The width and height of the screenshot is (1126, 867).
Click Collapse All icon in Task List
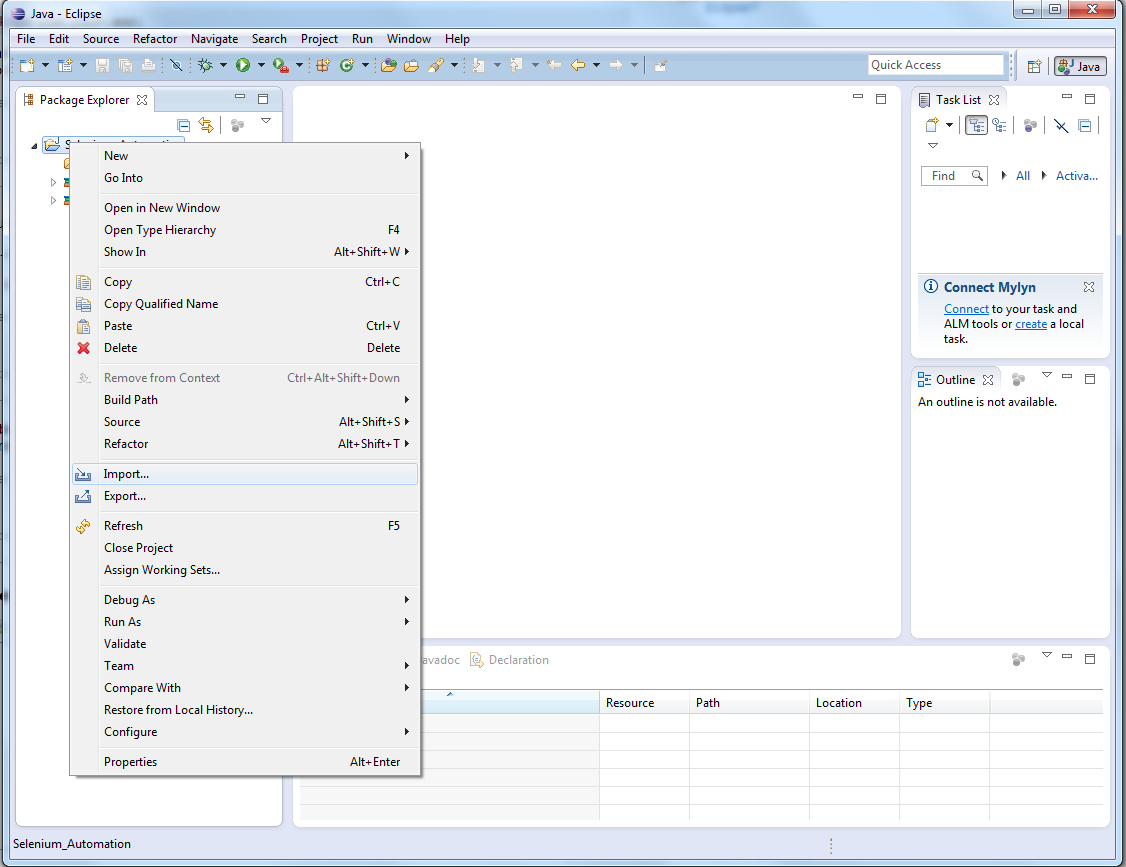1084,125
